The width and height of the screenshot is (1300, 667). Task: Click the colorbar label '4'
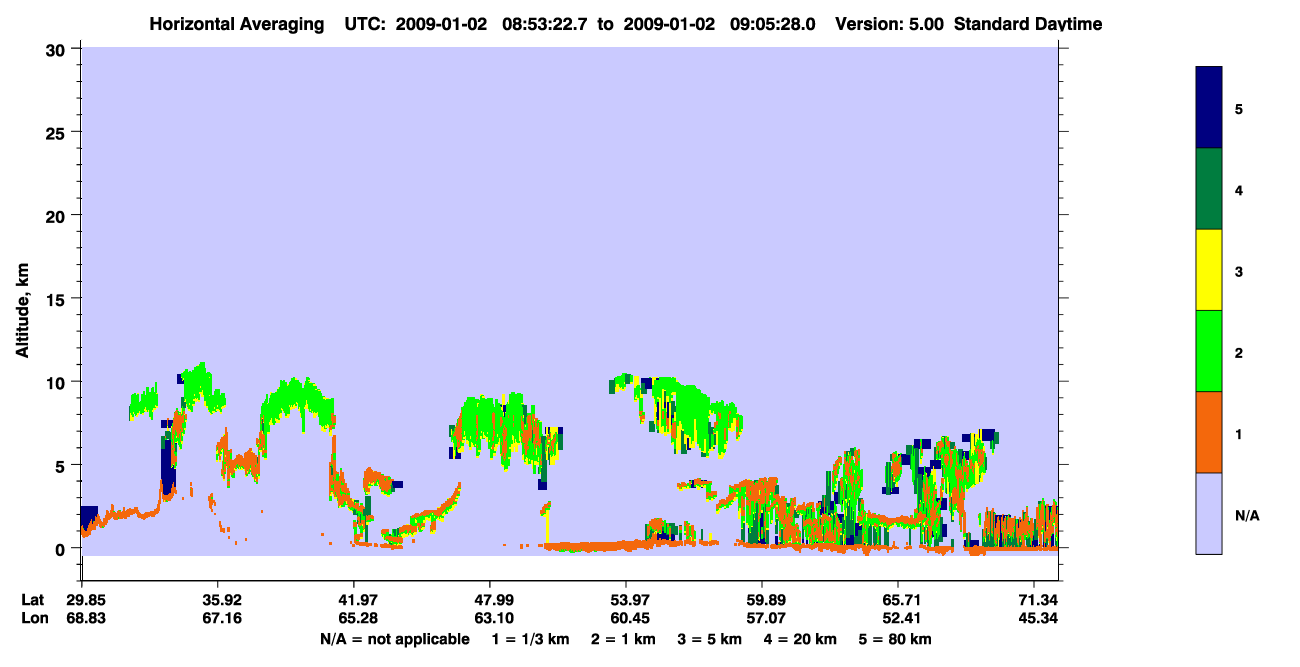click(1239, 190)
